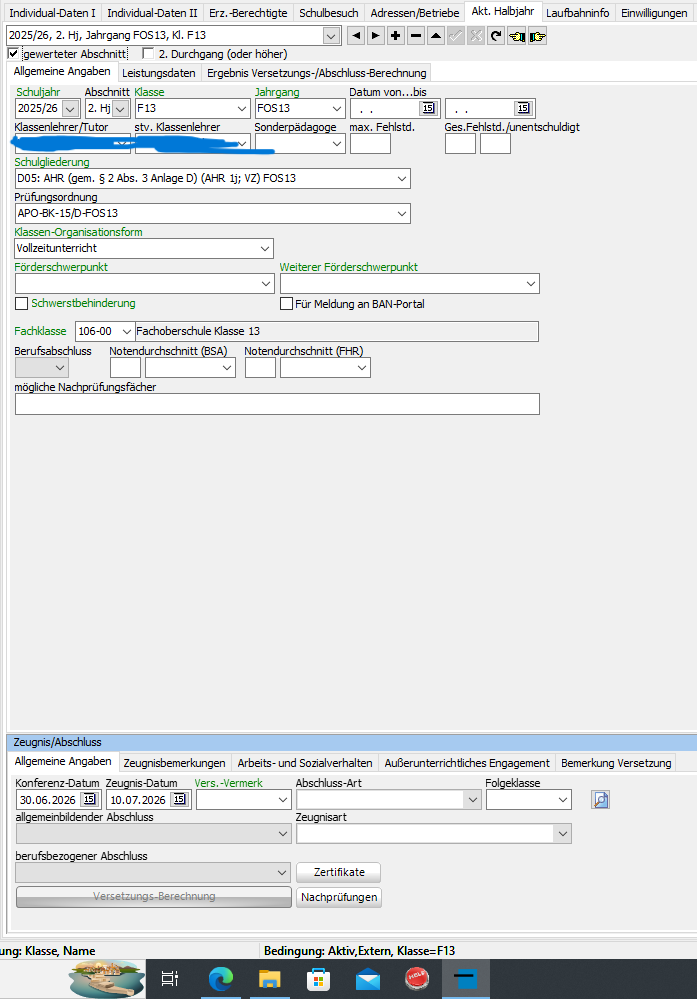Open the Bemerkung Versetzung tab
The width and height of the screenshot is (697, 999).
pos(616,763)
